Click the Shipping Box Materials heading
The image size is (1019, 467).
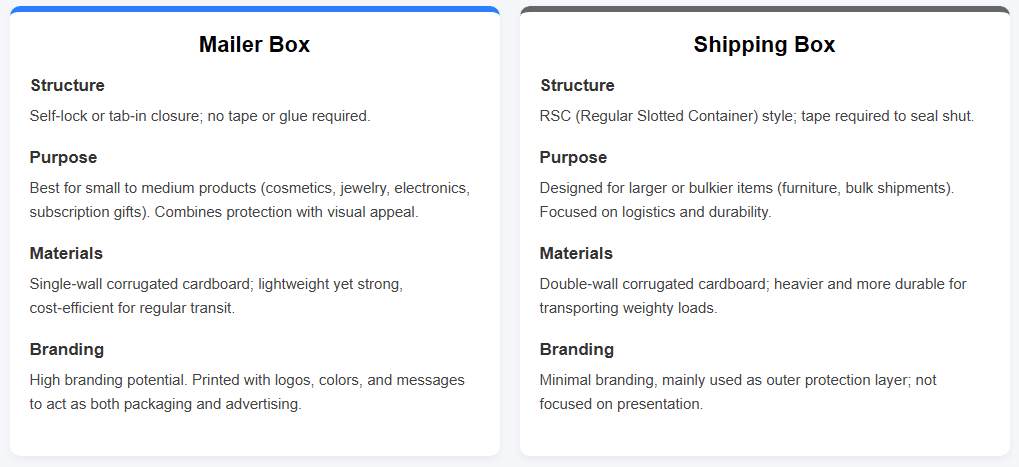pos(576,254)
